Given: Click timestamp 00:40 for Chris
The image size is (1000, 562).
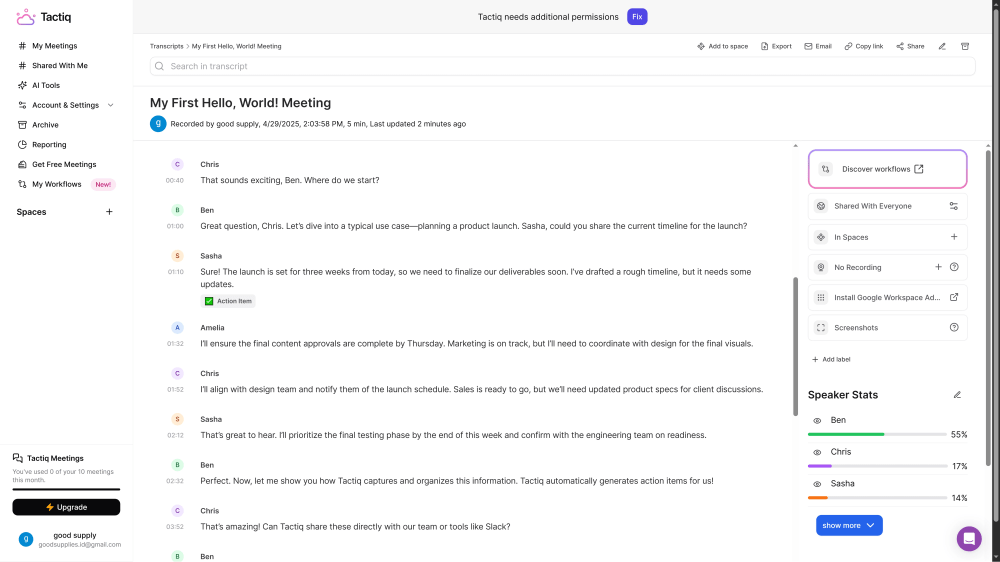Looking at the screenshot, I should (175, 181).
